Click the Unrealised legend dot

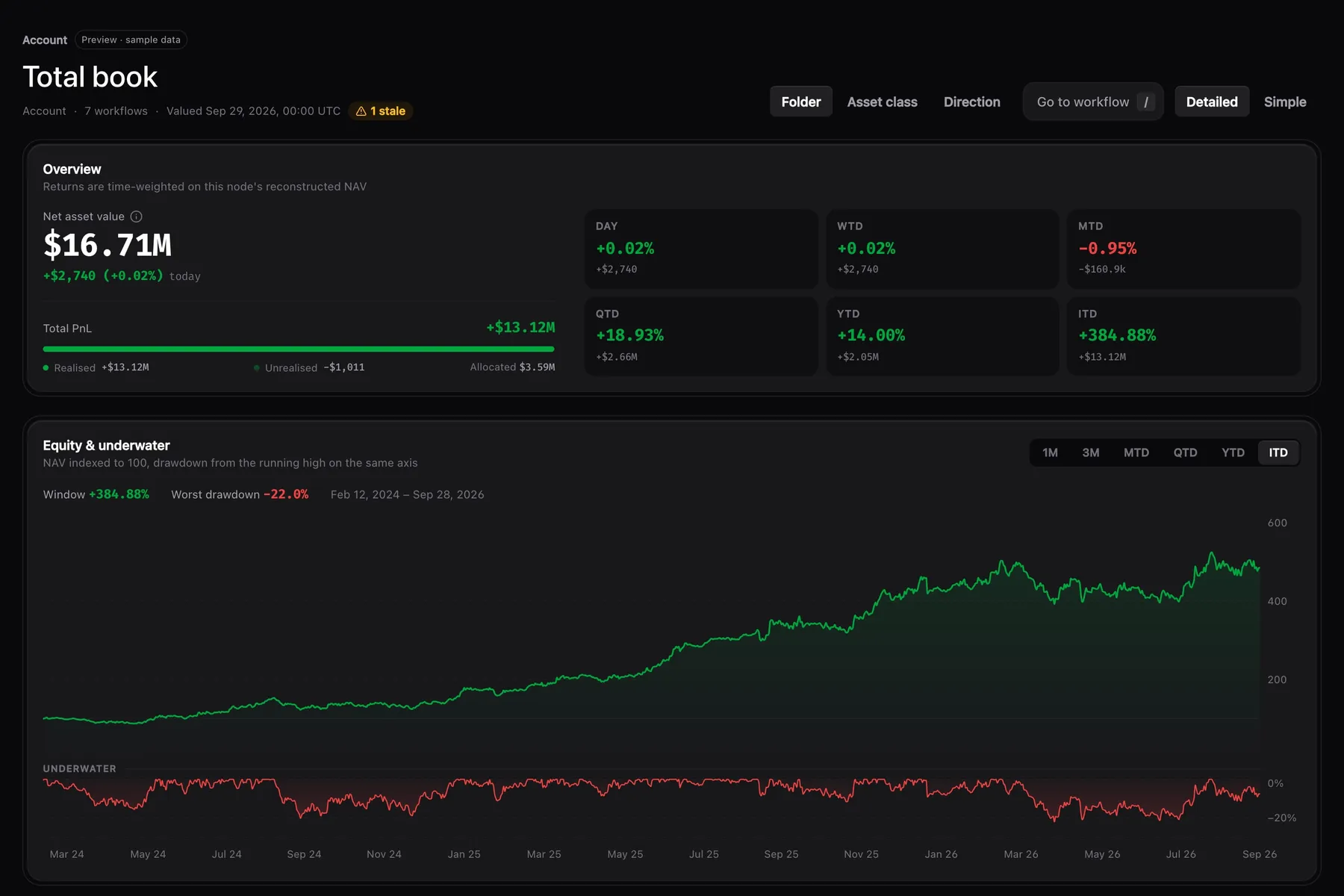pos(257,368)
